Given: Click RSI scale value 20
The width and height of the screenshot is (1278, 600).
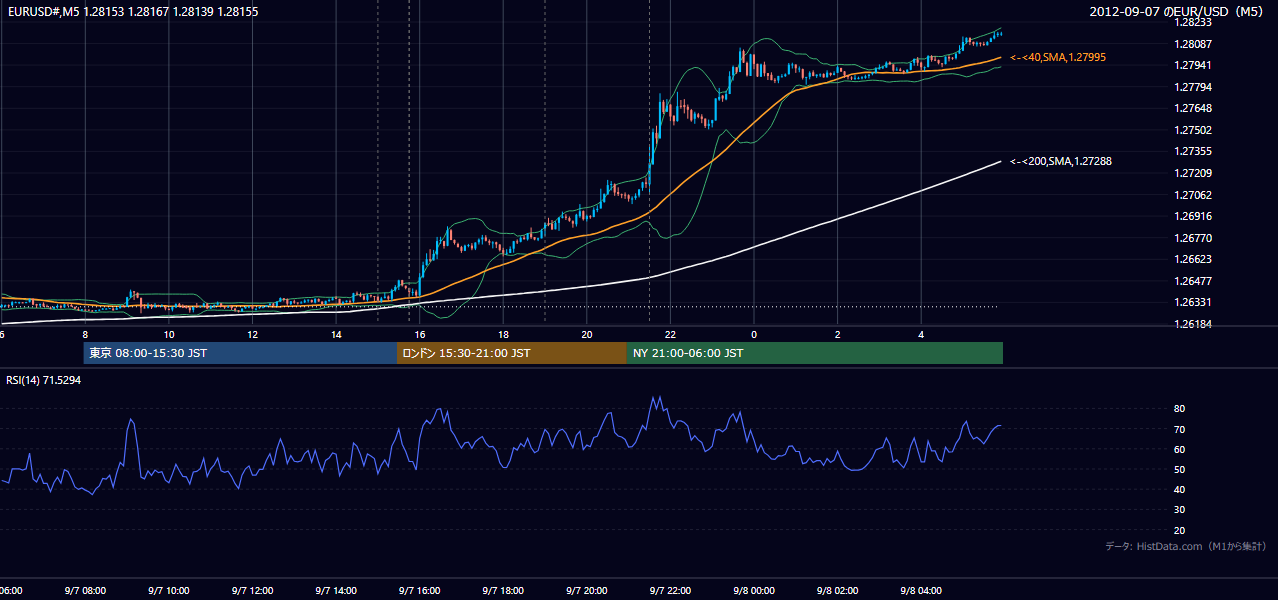Looking at the screenshot, I should tap(1180, 530).
